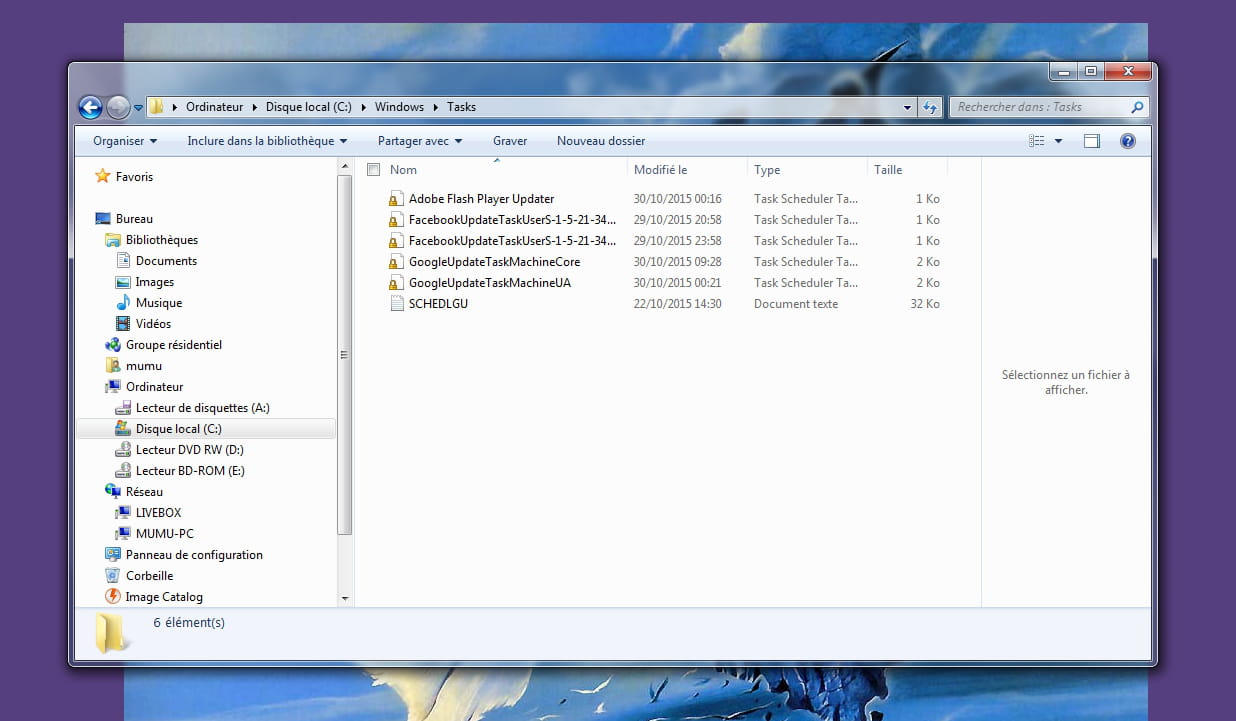Screen dimensions: 1236x721
Task: Open the 'Partager avec' menu
Action: click(420, 141)
